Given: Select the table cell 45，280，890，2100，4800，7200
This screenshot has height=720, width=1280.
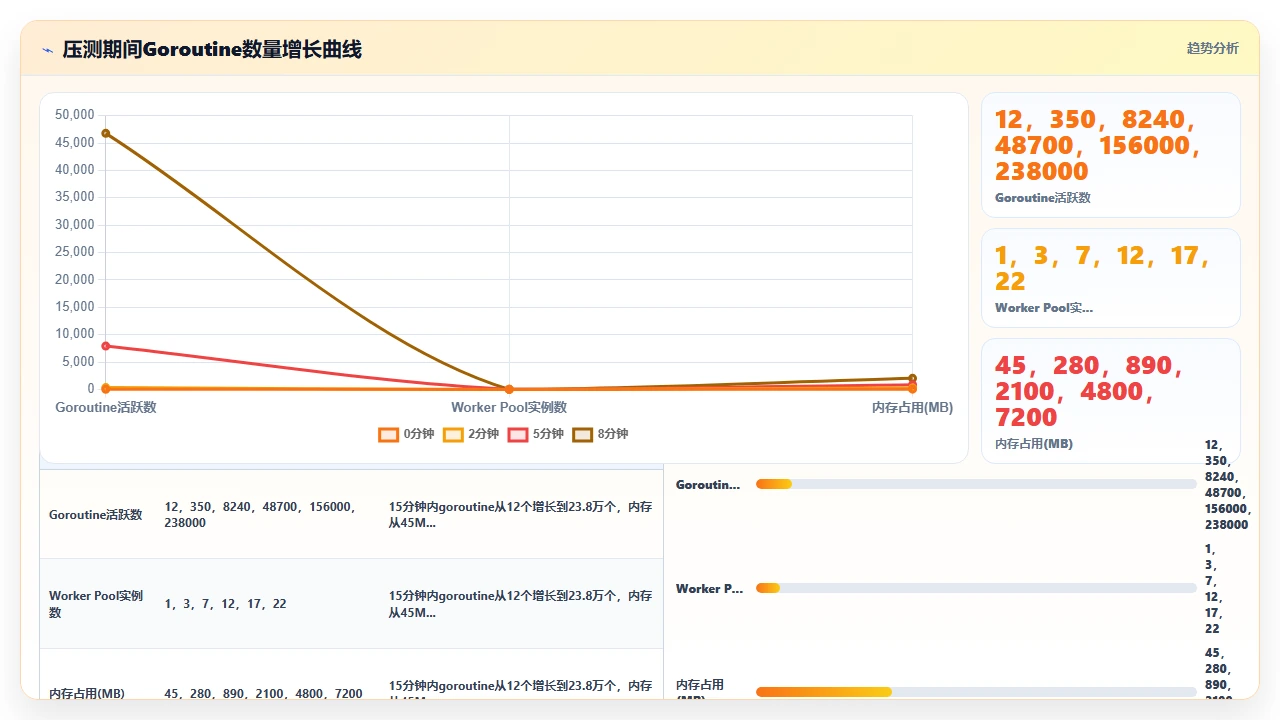Looking at the screenshot, I should (267, 674).
